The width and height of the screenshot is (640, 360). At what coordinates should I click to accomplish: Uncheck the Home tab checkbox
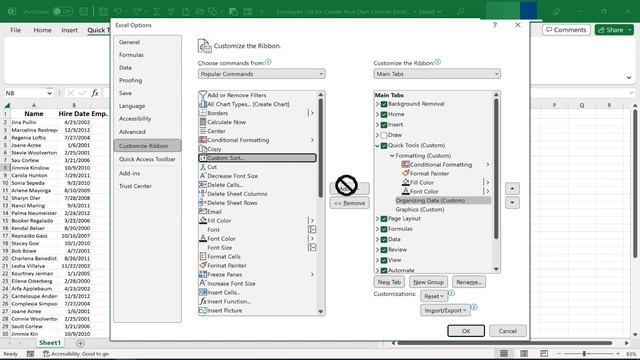point(384,114)
